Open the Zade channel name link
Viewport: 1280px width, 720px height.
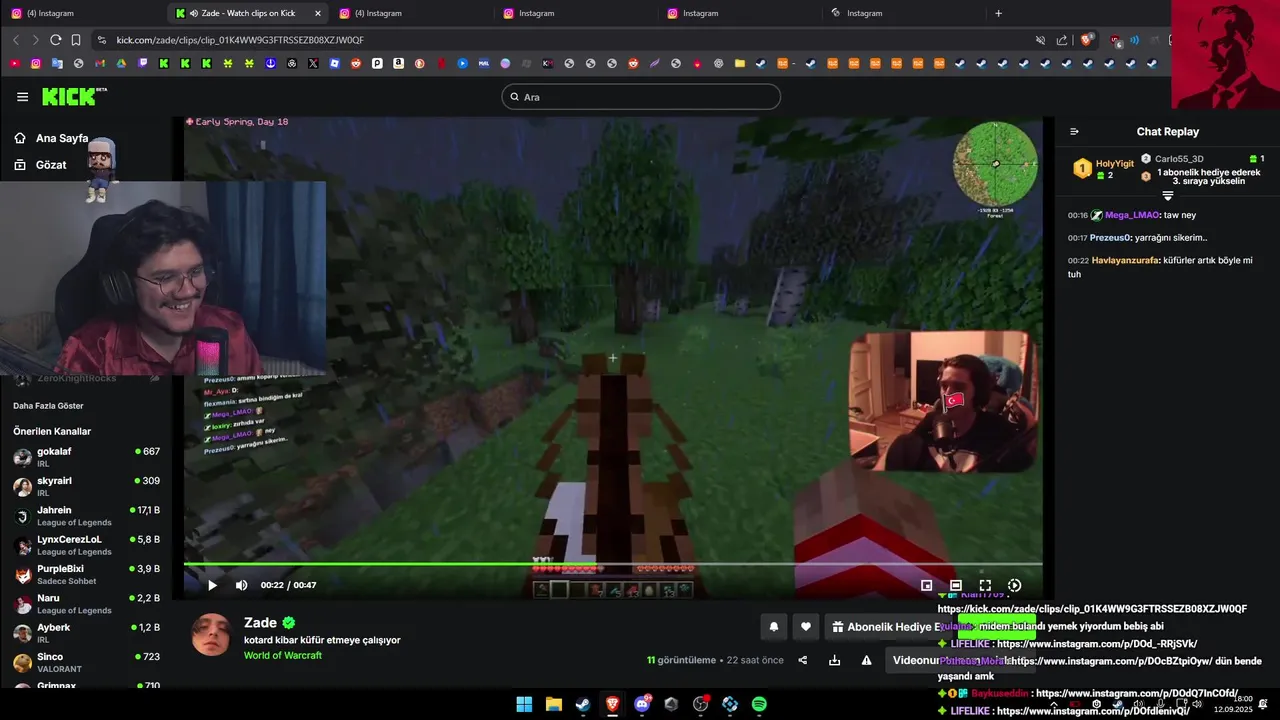coord(260,622)
